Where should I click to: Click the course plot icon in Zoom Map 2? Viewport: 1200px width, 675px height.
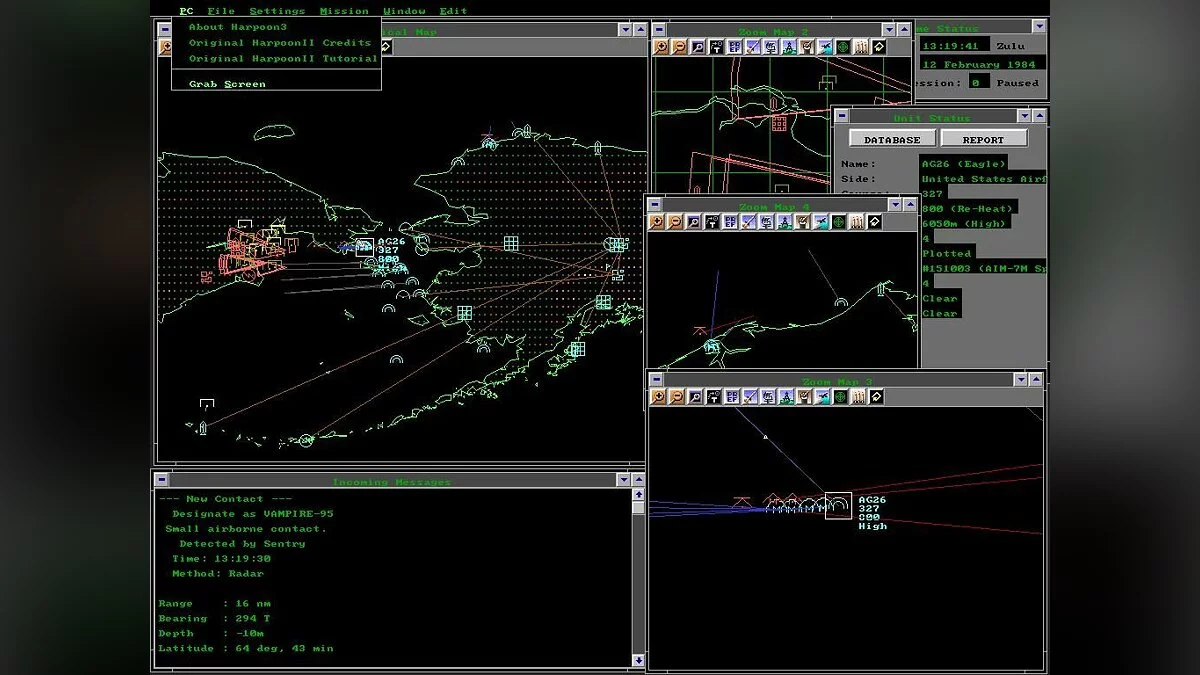click(x=716, y=47)
